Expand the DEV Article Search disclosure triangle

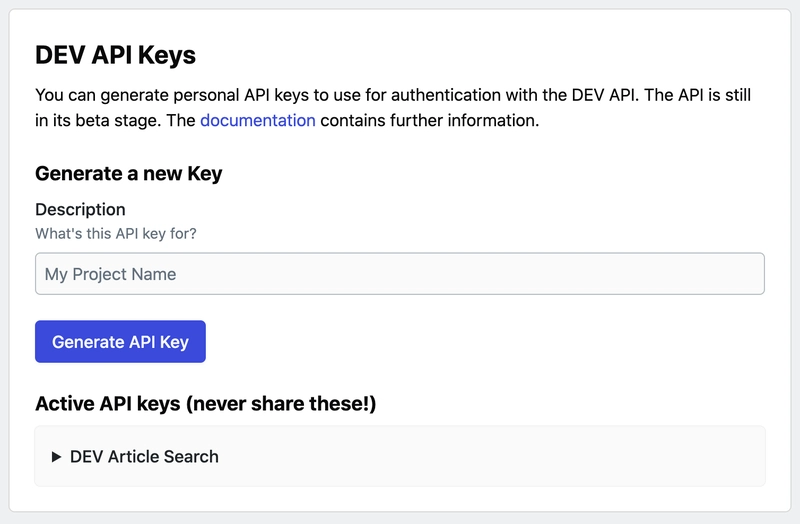[57, 457]
